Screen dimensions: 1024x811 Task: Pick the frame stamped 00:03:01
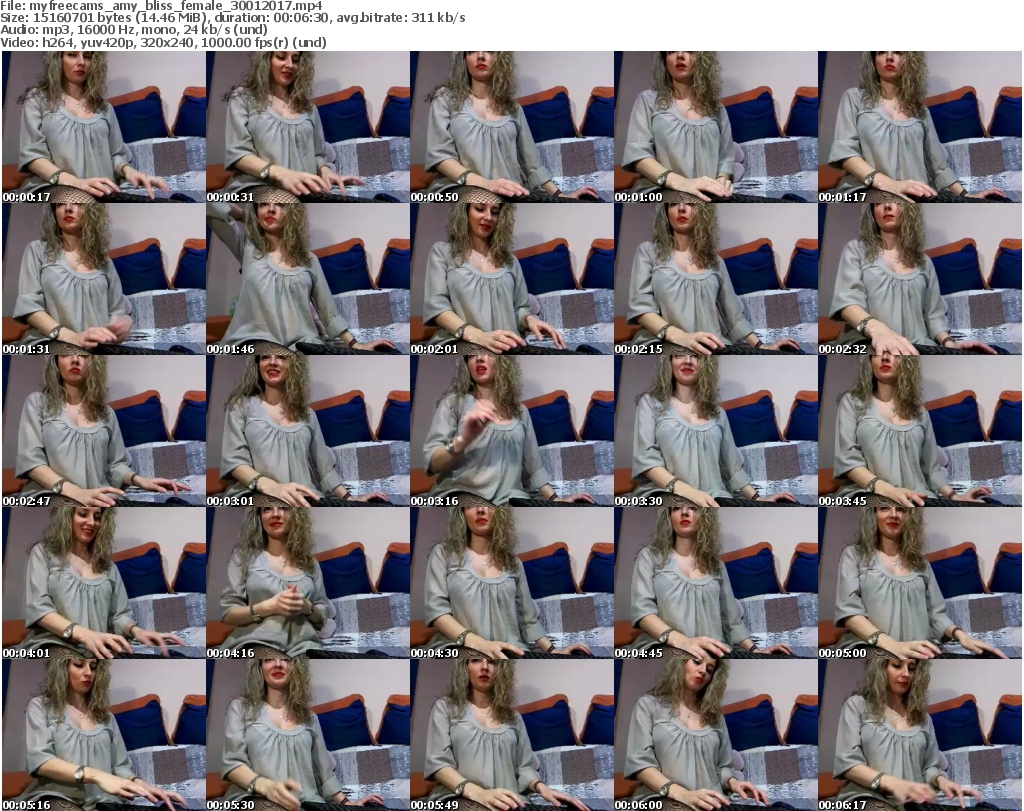[308, 431]
